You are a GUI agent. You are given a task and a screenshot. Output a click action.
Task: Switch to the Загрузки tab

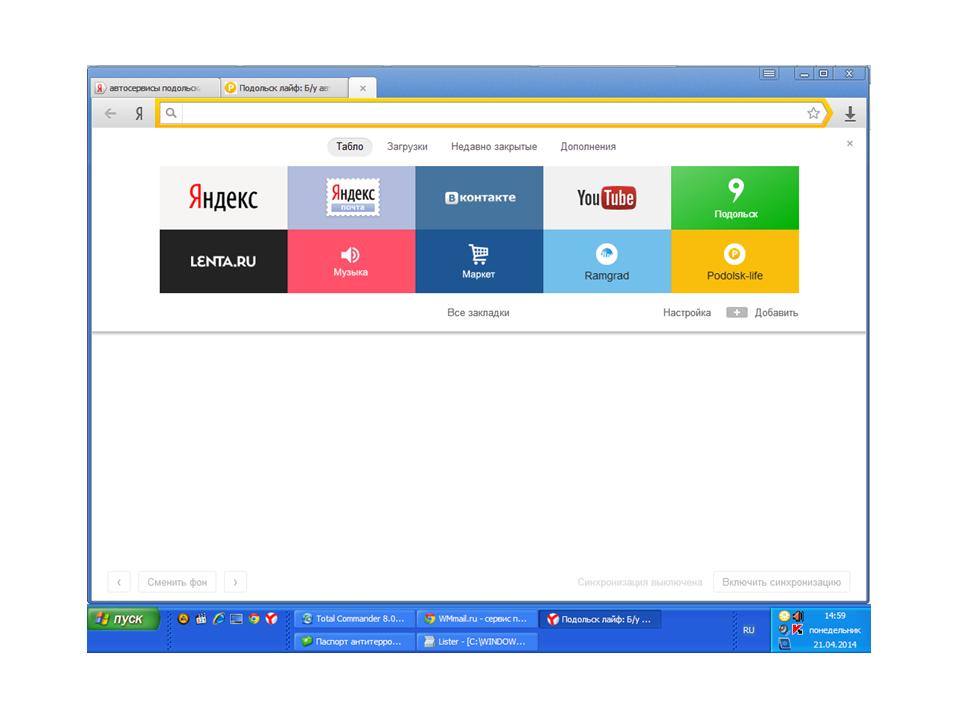coord(407,146)
